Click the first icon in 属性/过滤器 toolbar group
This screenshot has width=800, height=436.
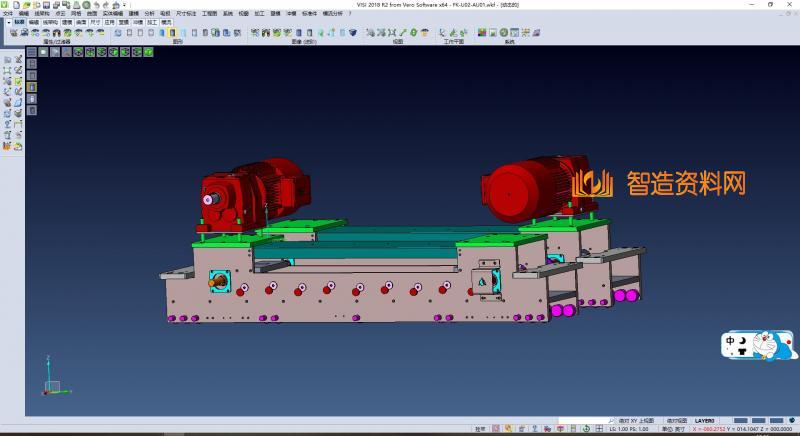[x=14, y=33]
